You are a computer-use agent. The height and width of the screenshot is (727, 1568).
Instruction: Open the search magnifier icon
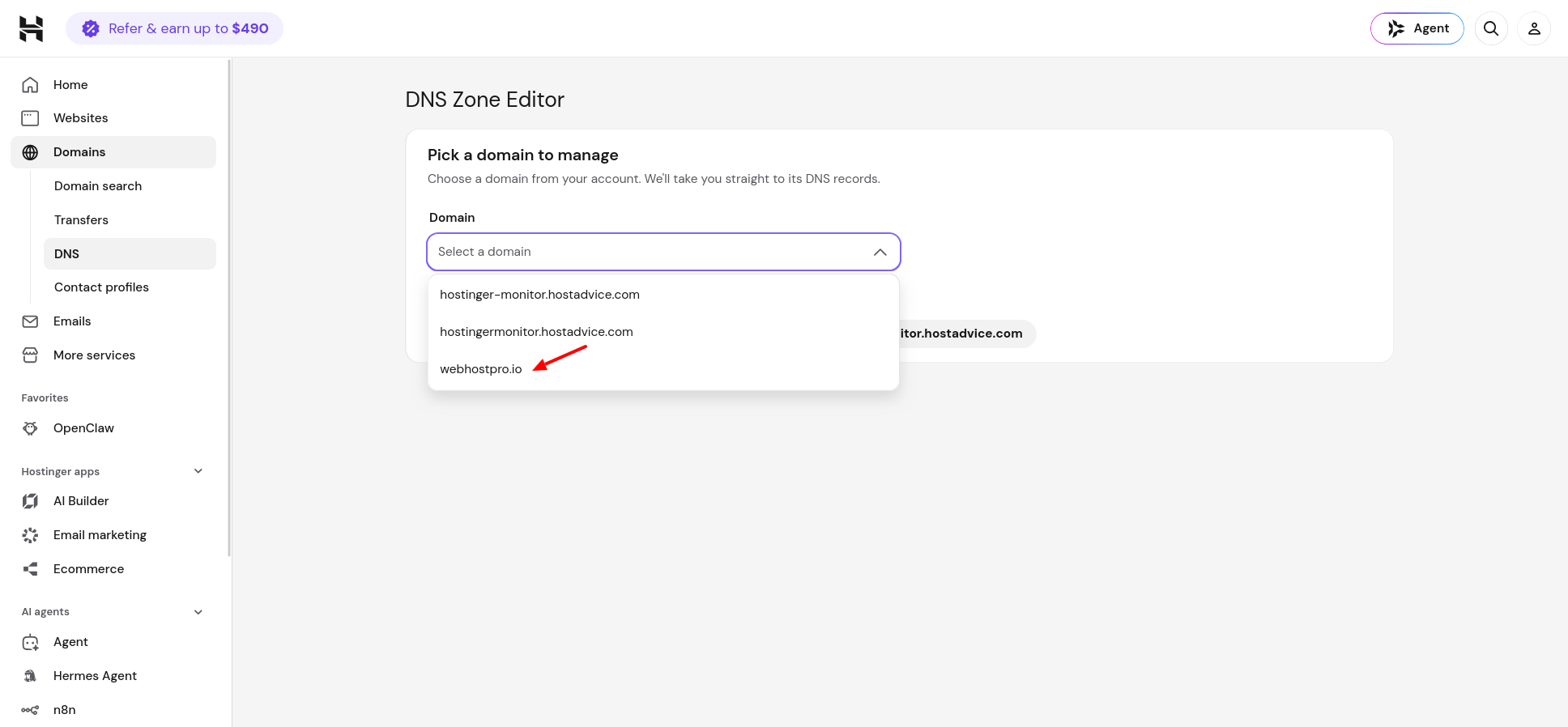[x=1491, y=28]
